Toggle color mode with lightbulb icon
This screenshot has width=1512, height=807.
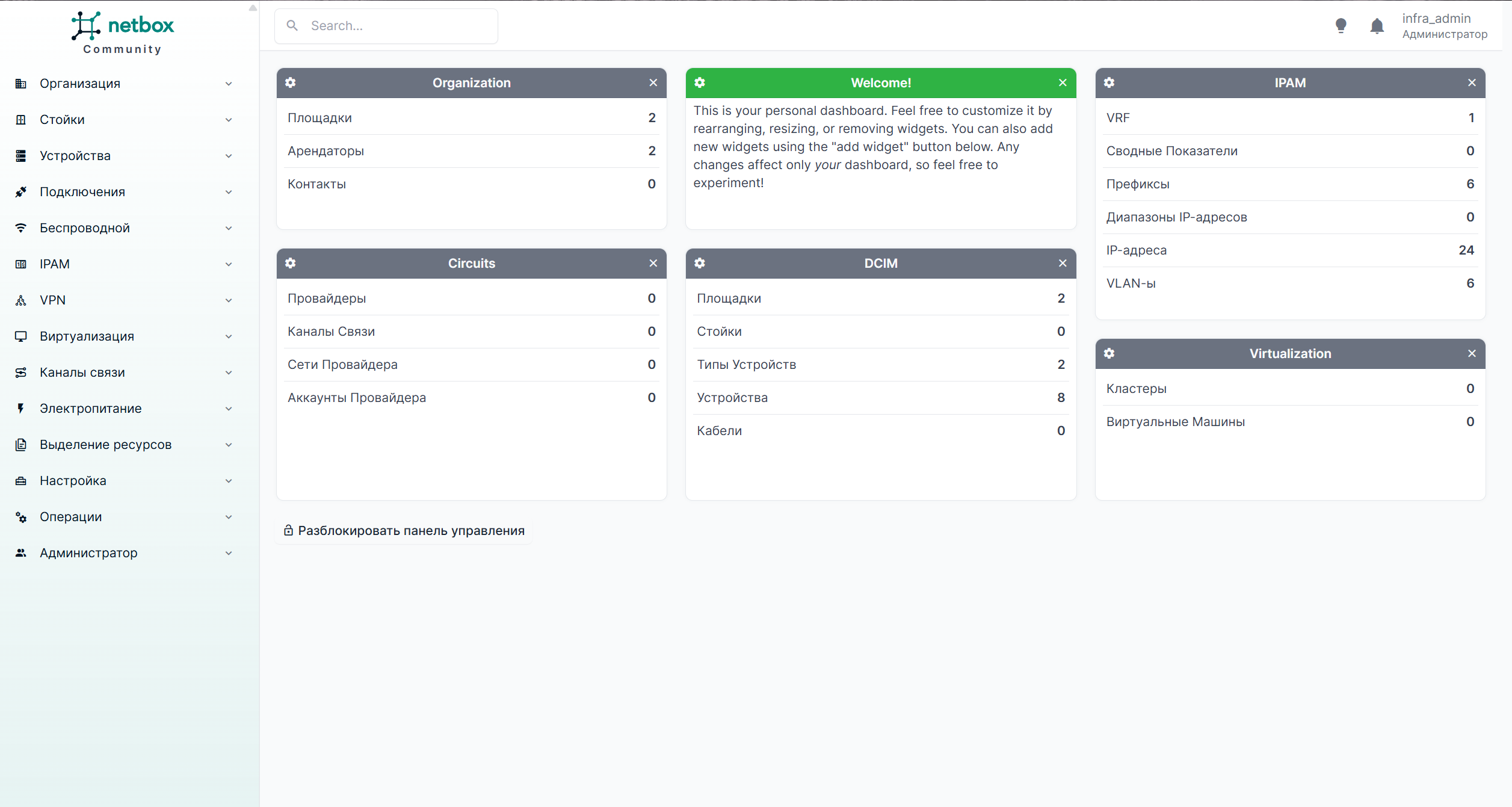[1341, 26]
